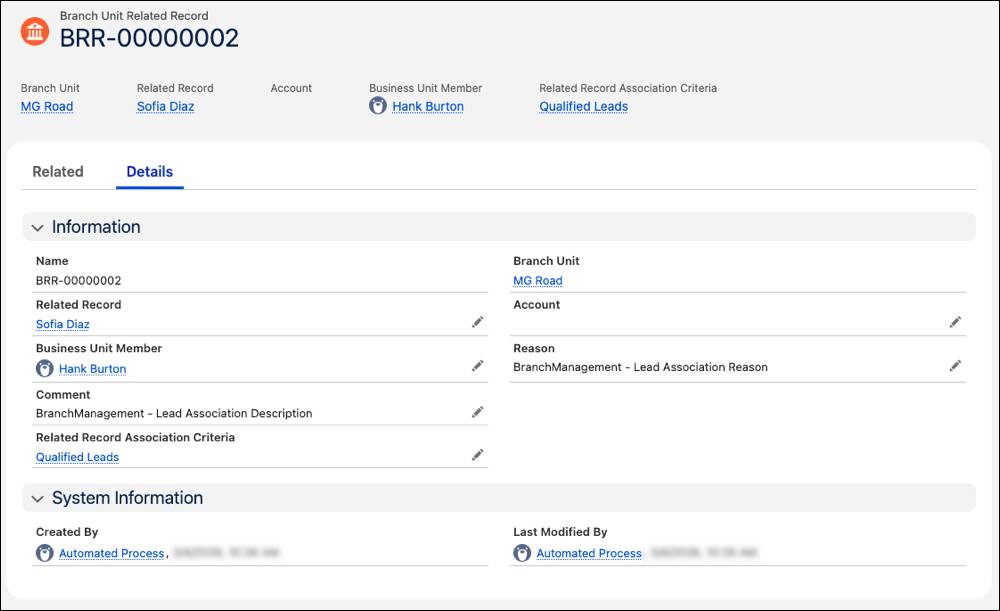Open Qualified Leads link in header
Image resolution: width=1000 pixels, height=611 pixels.
[x=584, y=107]
